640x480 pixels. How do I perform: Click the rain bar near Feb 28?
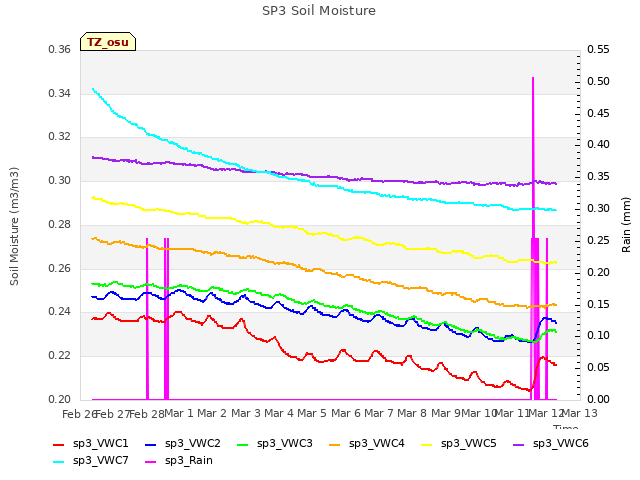pos(147,318)
